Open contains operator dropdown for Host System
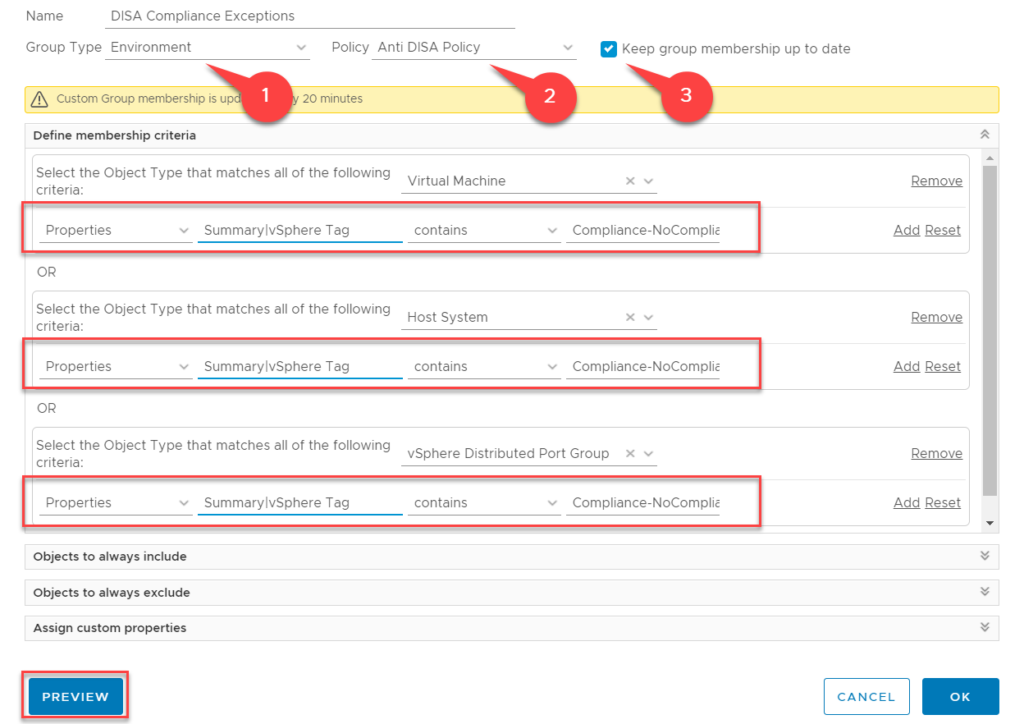 pyautogui.click(x=484, y=366)
